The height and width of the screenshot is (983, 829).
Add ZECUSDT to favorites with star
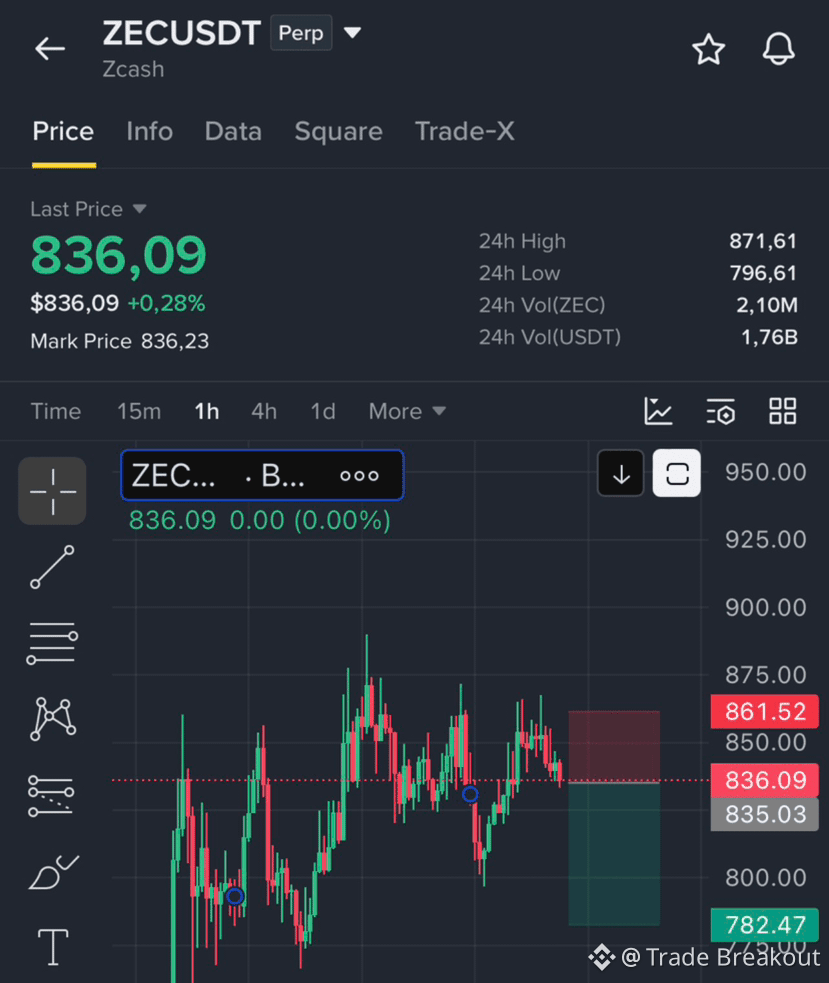pyautogui.click(x=709, y=49)
